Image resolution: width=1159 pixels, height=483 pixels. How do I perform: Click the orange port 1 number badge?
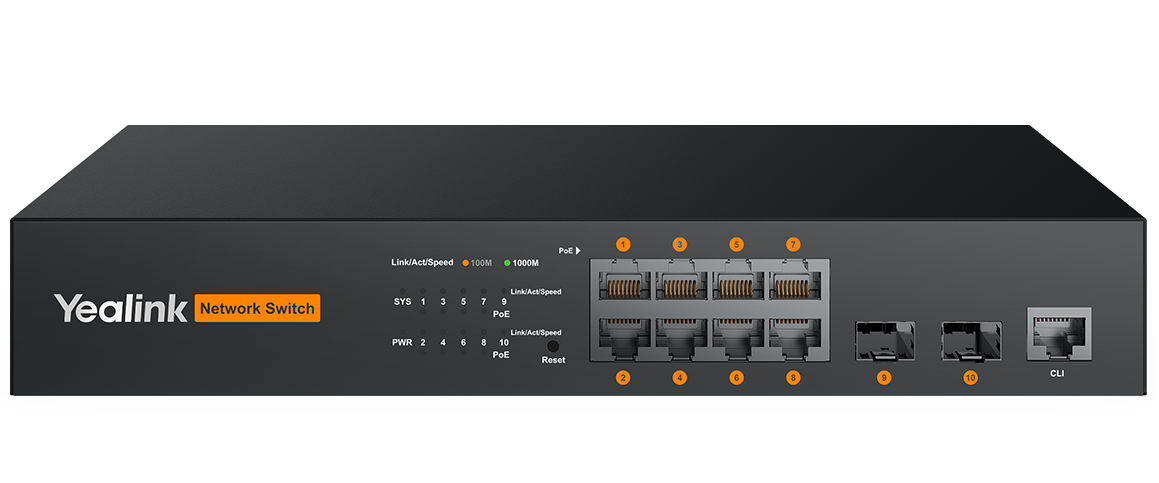pos(623,244)
